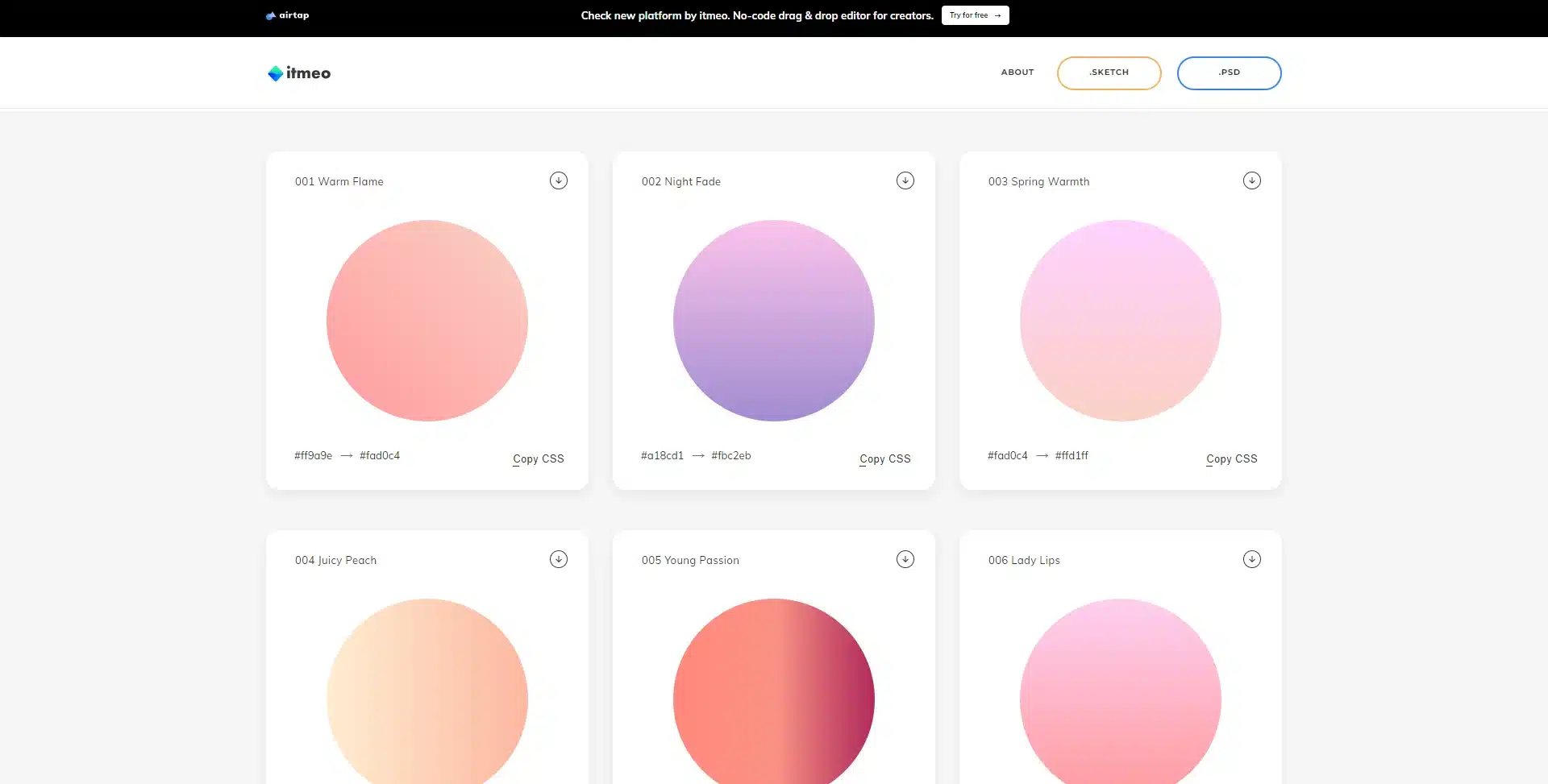1548x784 pixels.
Task: Click the #fbc2eb hex color code
Action: [x=730, y=456]
